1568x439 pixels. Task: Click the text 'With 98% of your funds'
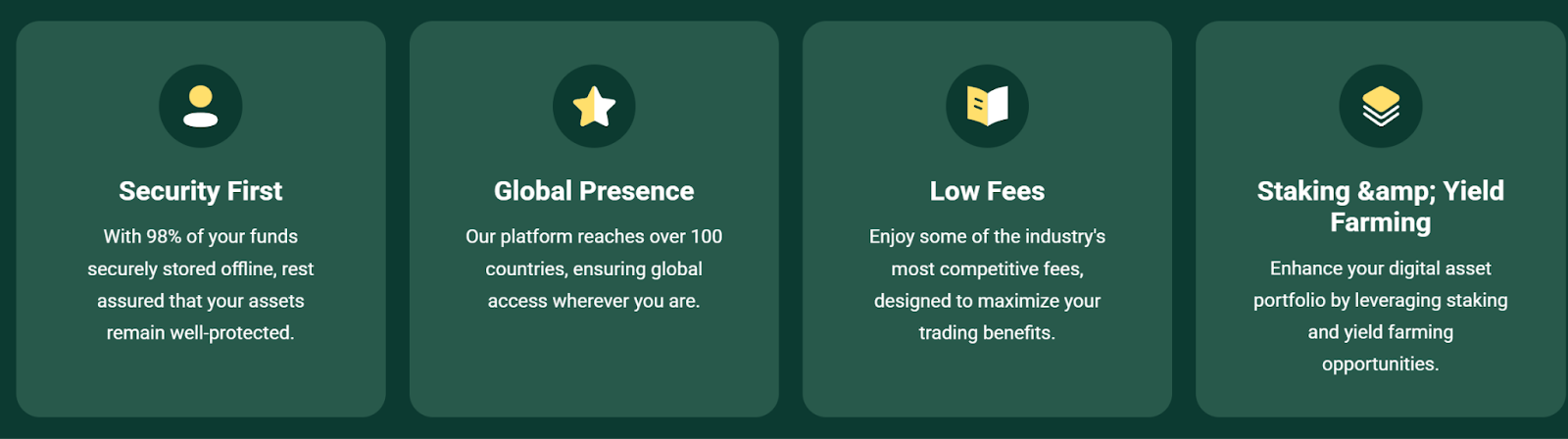point(200,236)
